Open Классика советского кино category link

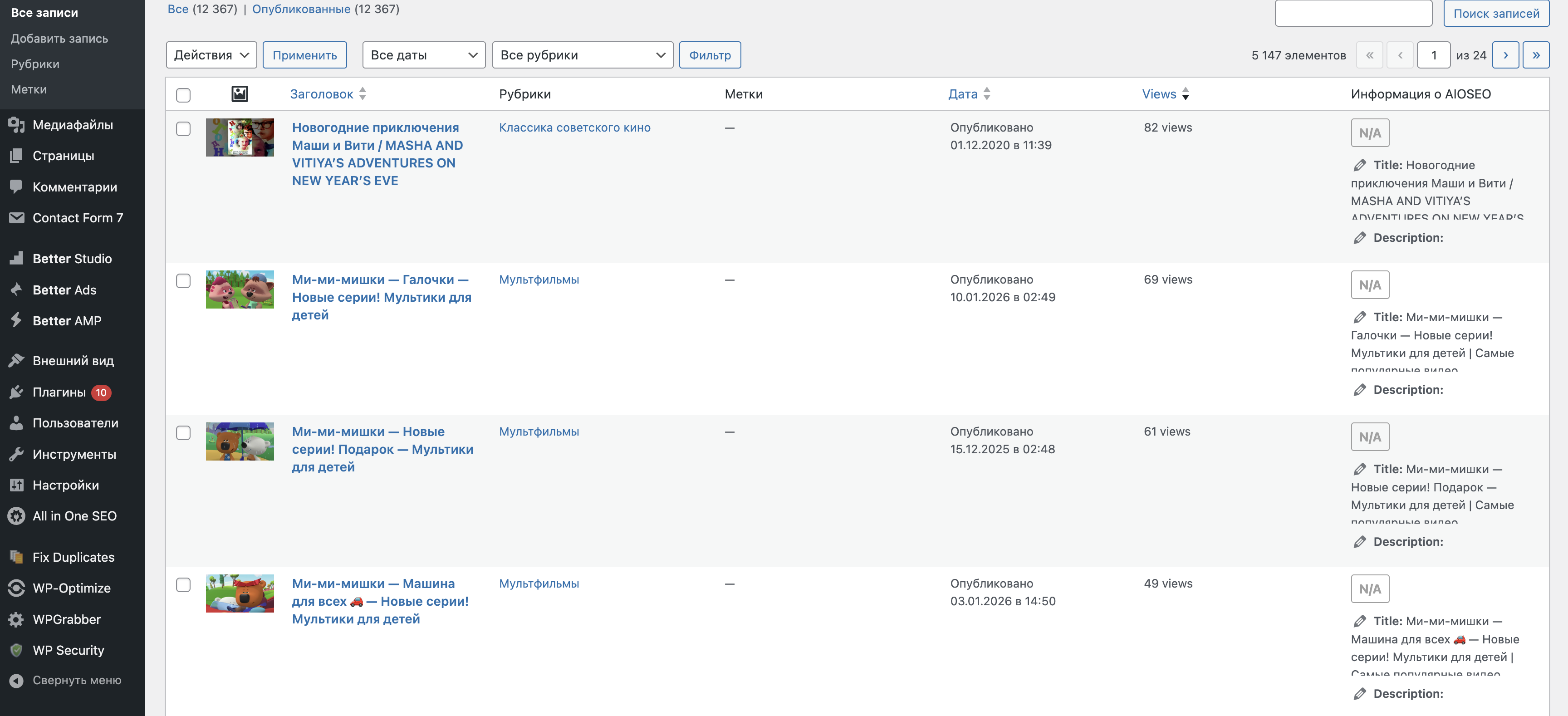click(x=574, y=127)
